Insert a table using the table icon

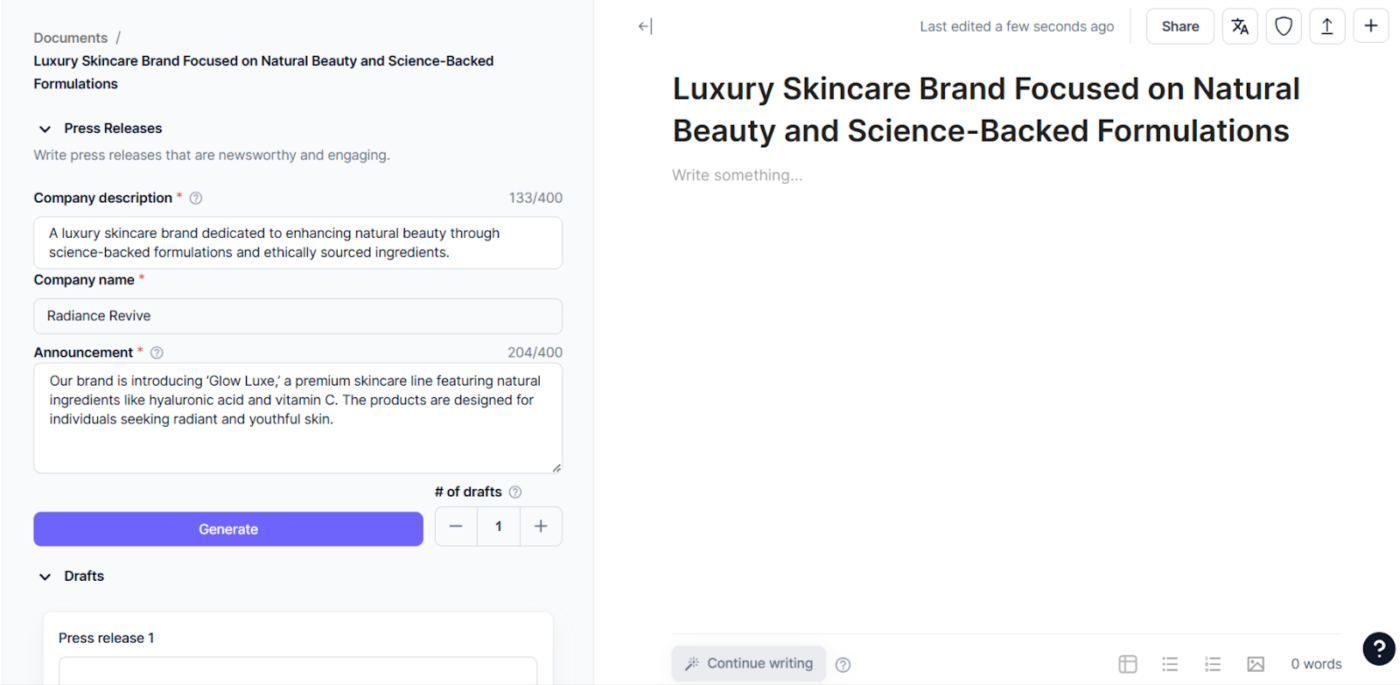click(1127, 664)
